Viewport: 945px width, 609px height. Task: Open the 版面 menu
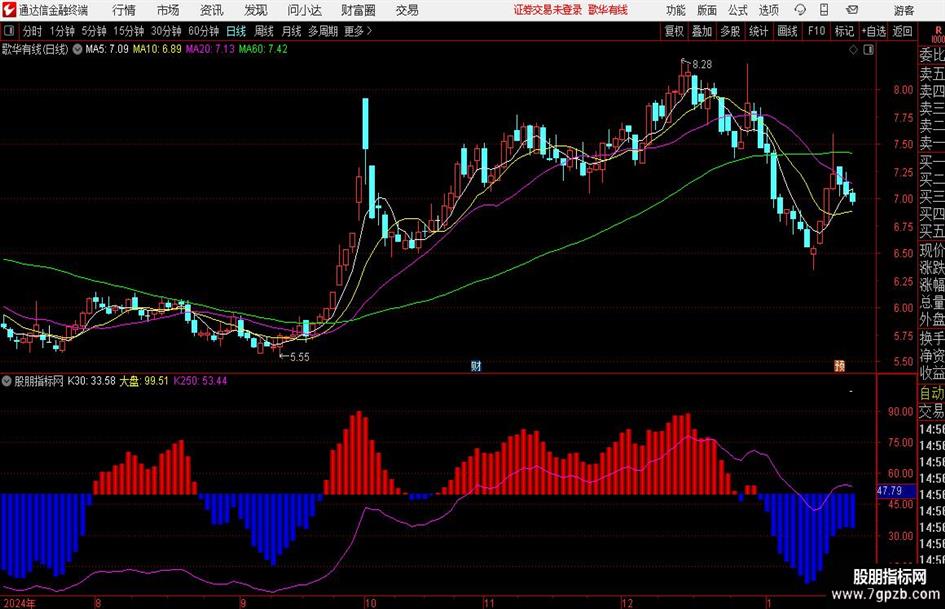(707, 10)
